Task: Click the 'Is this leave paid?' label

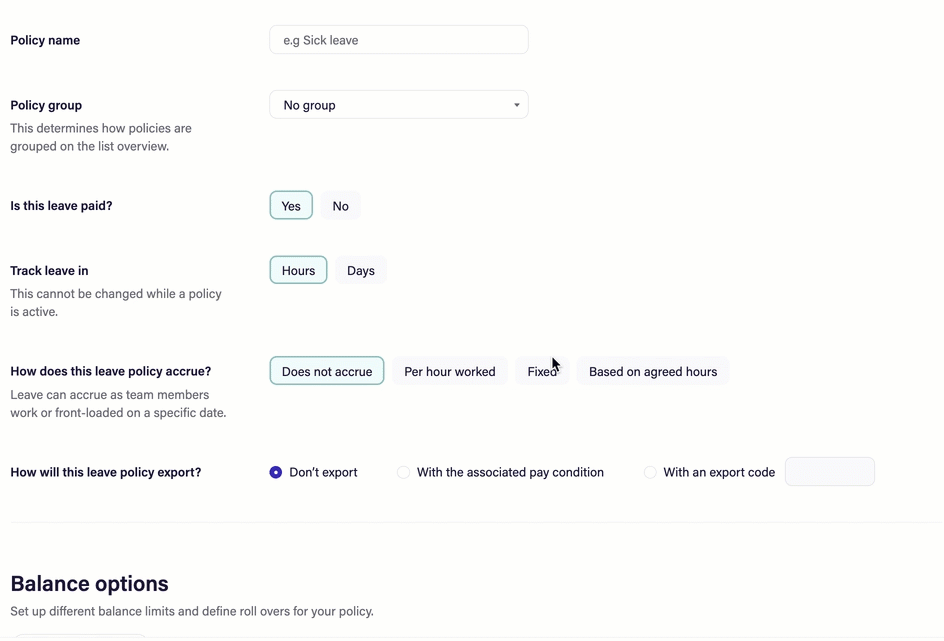Action: point(61,206)
